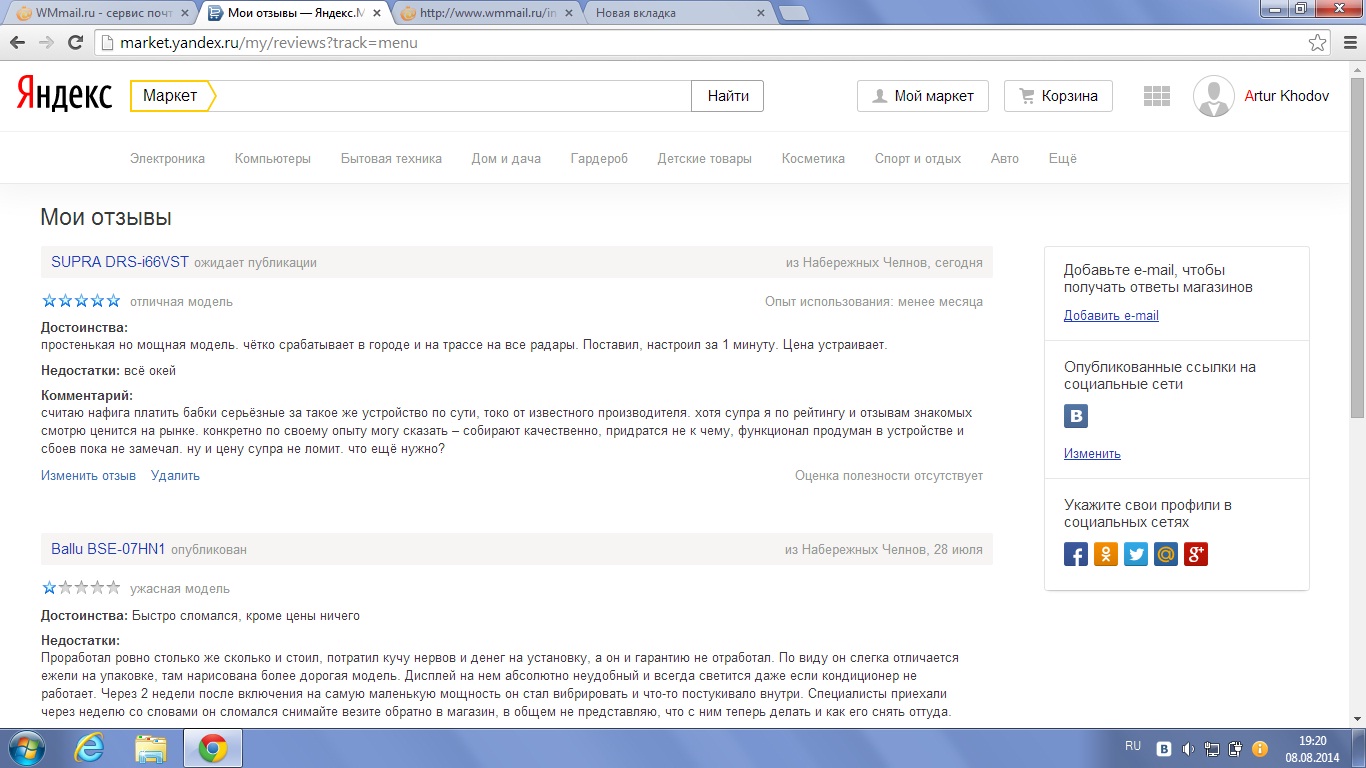Click RU language indicator in tray
This screenshot has height=768, width=1366.
[1133, 746]
